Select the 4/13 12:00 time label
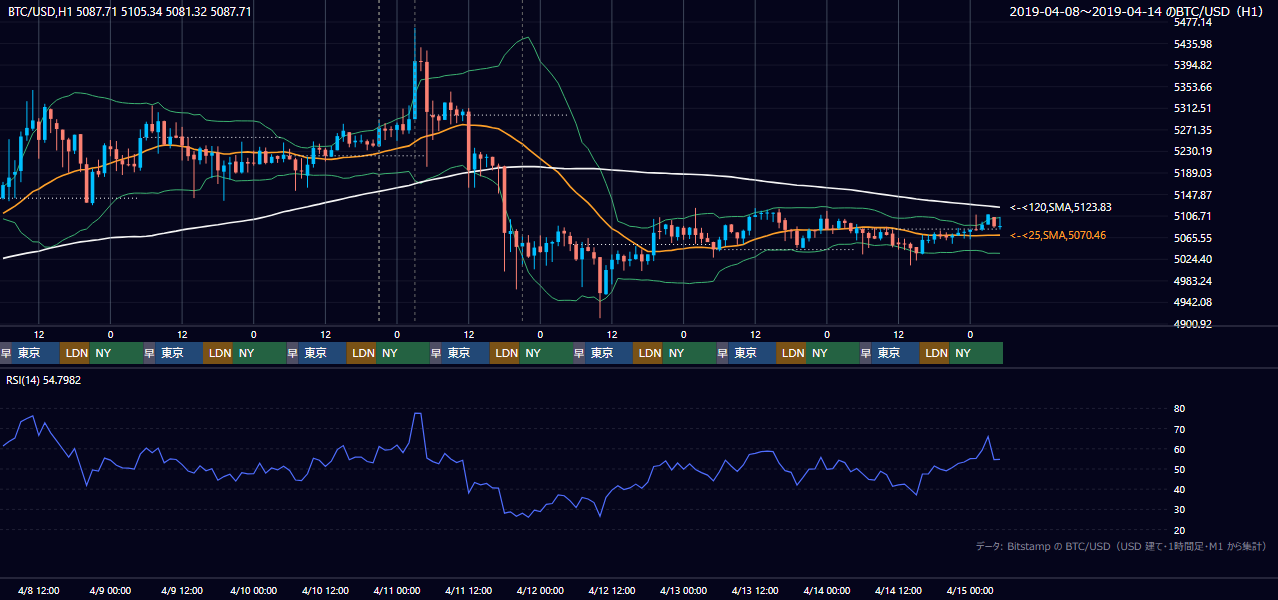1278x600 pixels. point(756,590)
